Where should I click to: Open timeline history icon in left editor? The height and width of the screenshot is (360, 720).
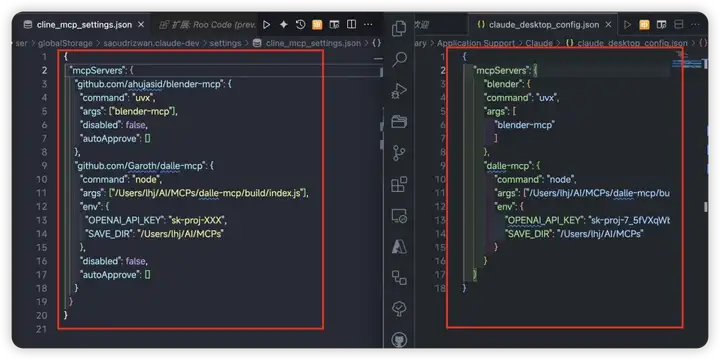300,25
